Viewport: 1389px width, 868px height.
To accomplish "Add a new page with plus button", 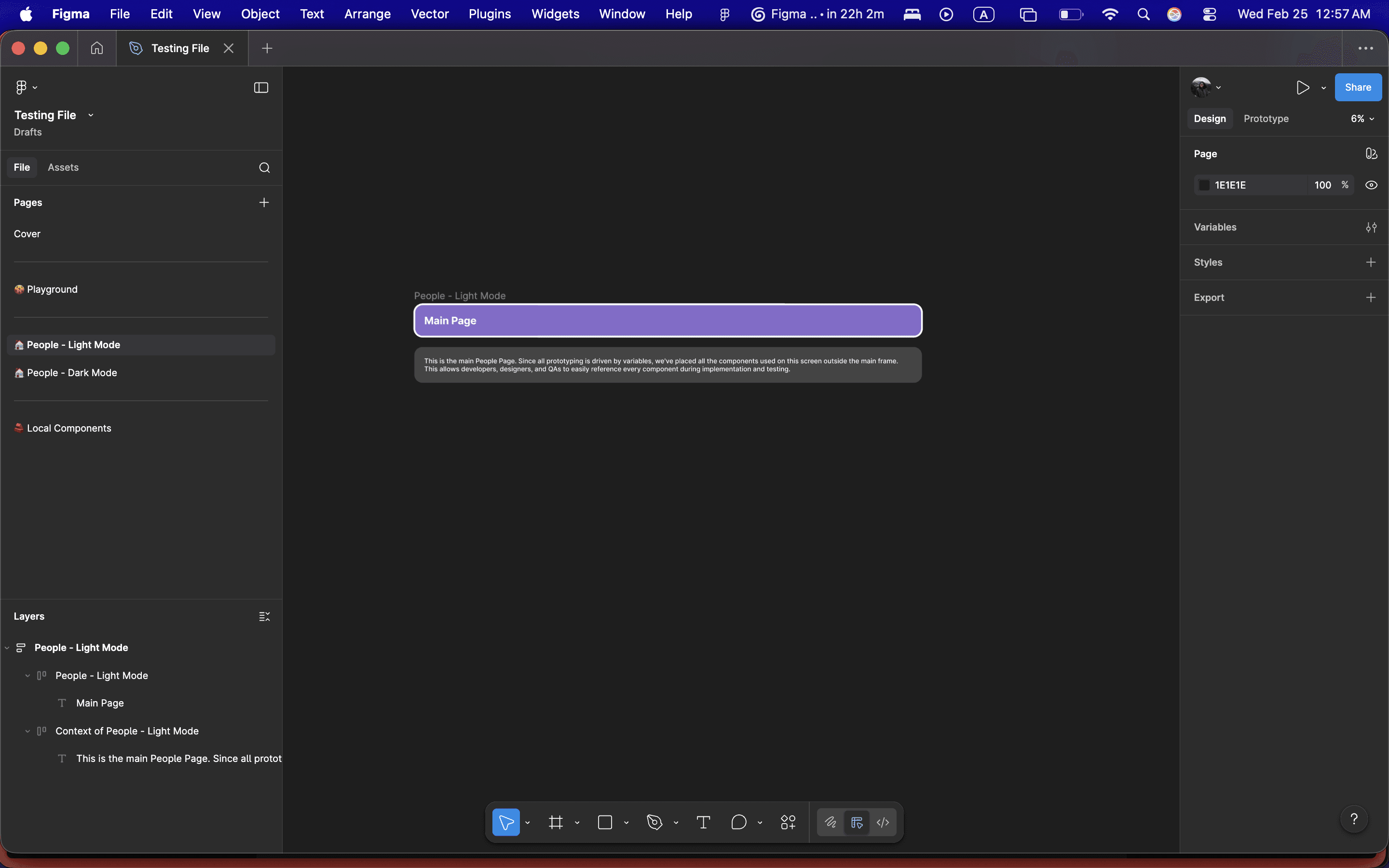I will click(x=264, y=203).
